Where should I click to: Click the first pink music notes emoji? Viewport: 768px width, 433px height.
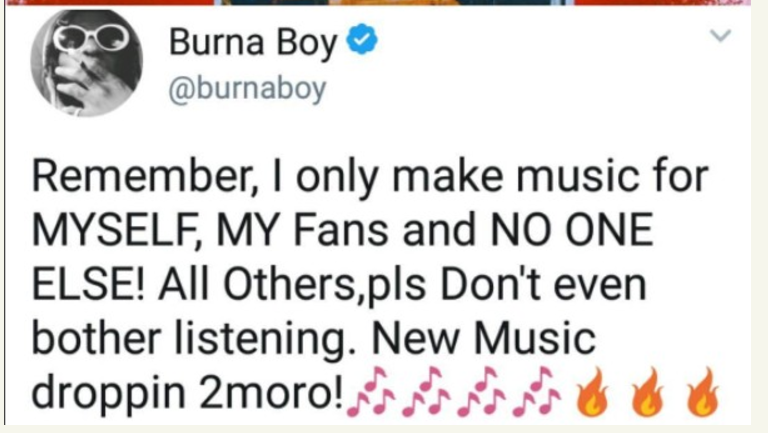click(x=371, y=392)
